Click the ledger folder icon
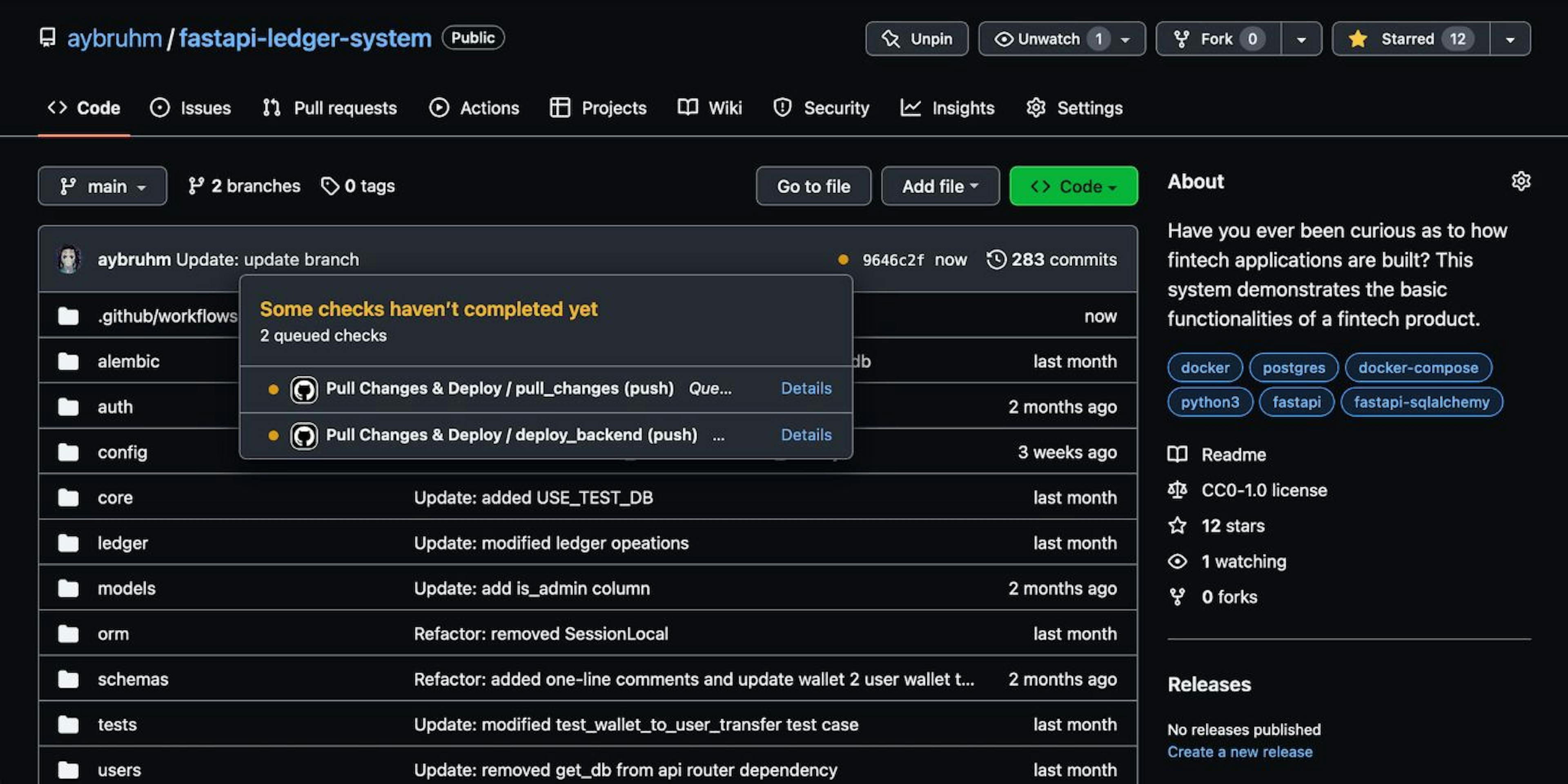The width and height of the screenshot is (1568, 784). point(68,543)
